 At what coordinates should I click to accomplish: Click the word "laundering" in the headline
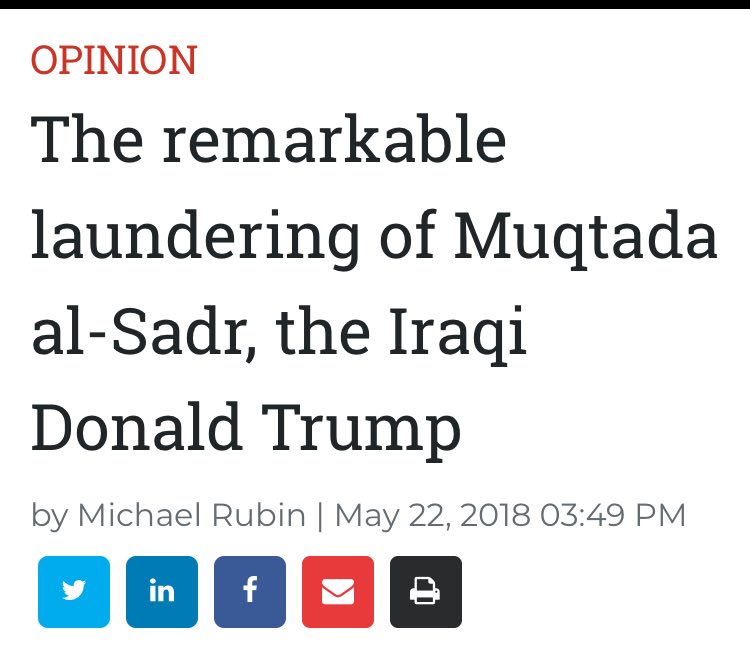click(195, 238)
